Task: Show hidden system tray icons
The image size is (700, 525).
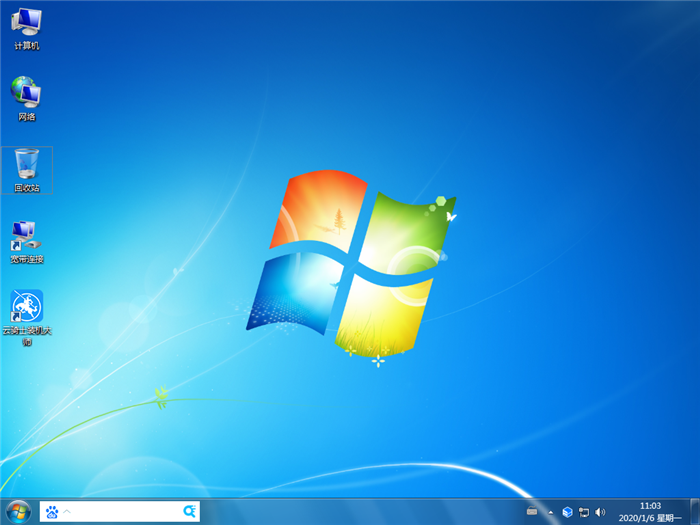Action: pyautogui.click(x=550, y=512)
